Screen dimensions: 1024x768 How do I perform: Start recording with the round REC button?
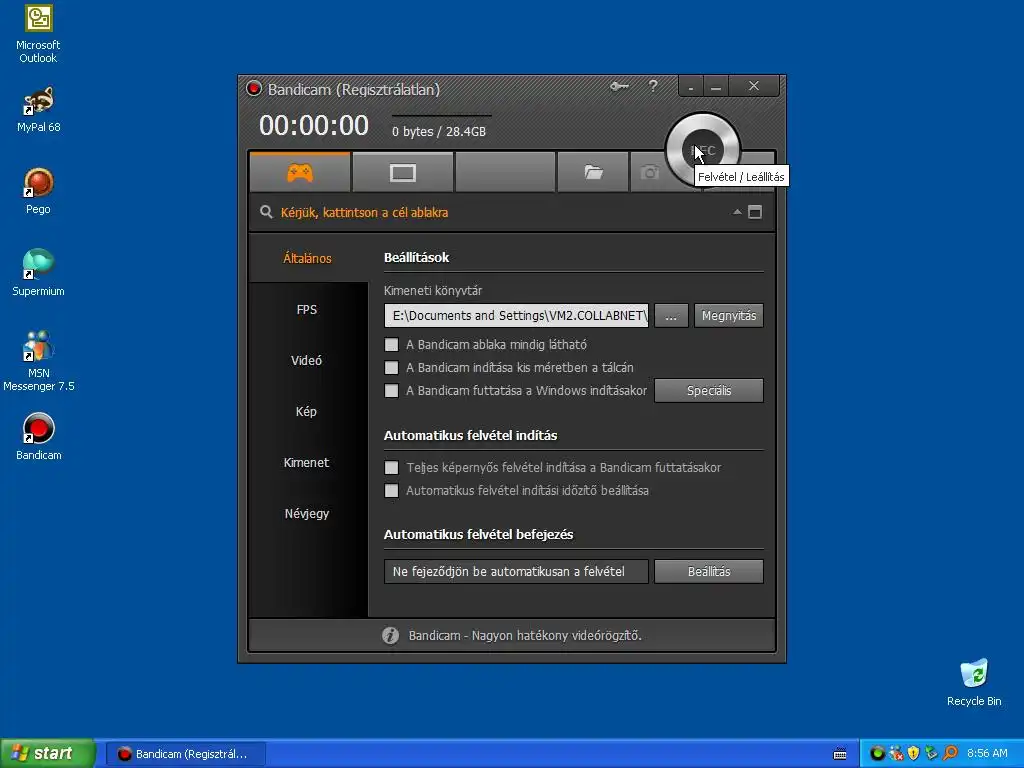[703, 150]
